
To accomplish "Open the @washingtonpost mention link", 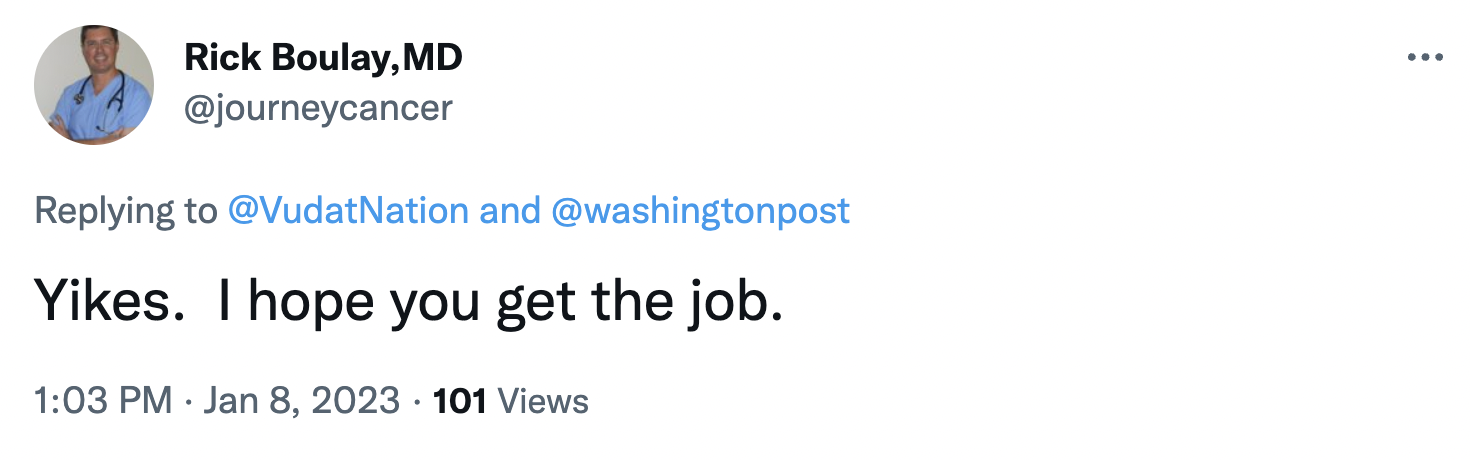I will click(x=701, y=210).
